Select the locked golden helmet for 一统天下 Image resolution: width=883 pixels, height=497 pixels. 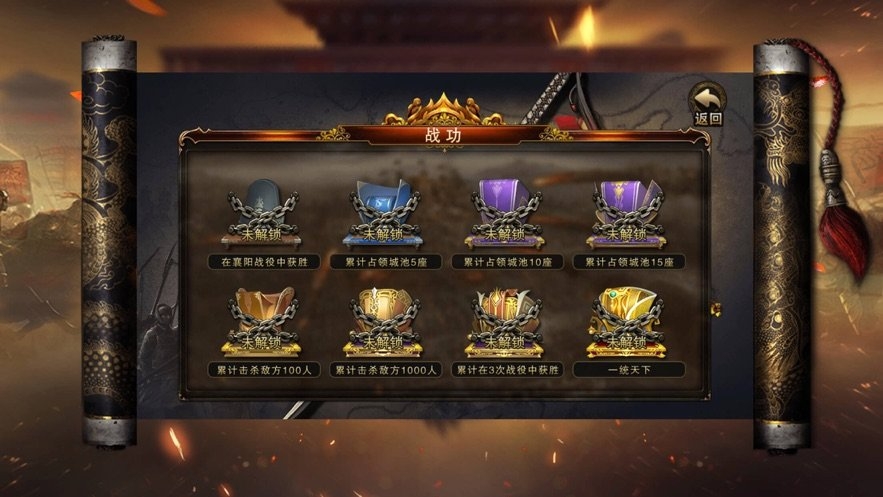tap(626, 322)
